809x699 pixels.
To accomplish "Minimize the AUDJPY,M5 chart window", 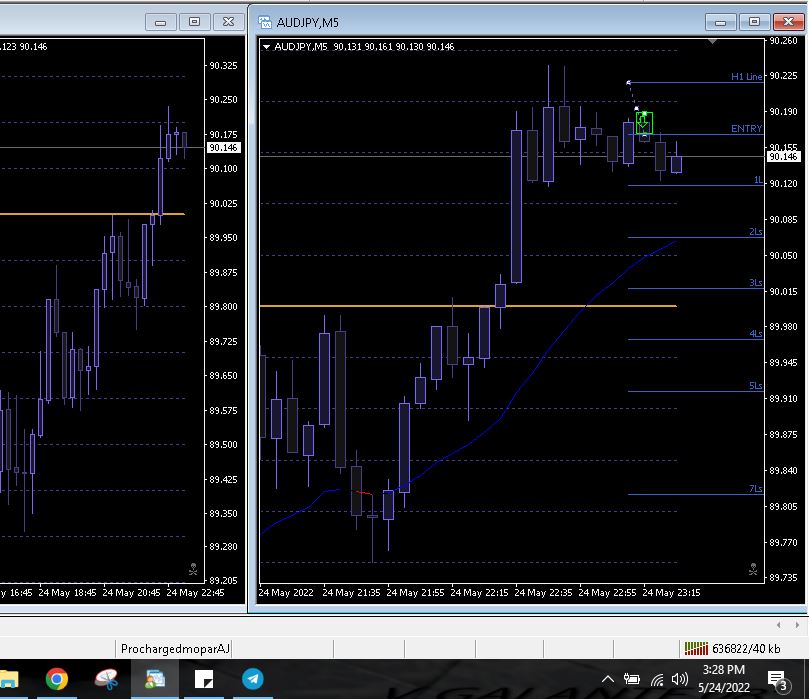I will 720,22.
